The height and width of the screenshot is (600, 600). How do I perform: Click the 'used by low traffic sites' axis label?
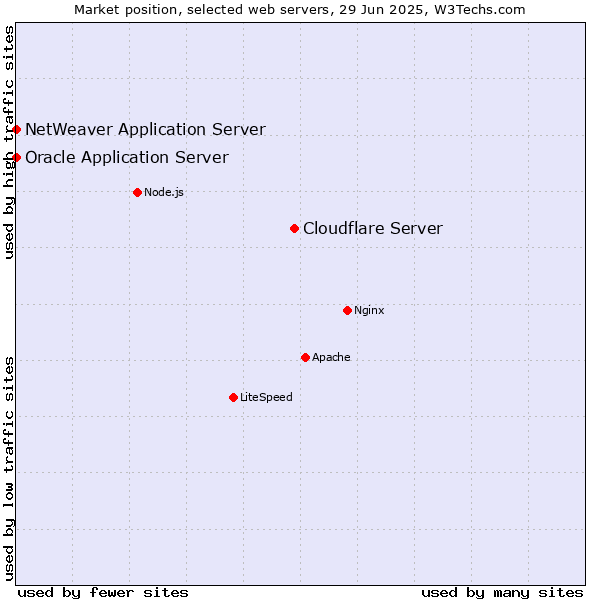[x=9, y=469]
